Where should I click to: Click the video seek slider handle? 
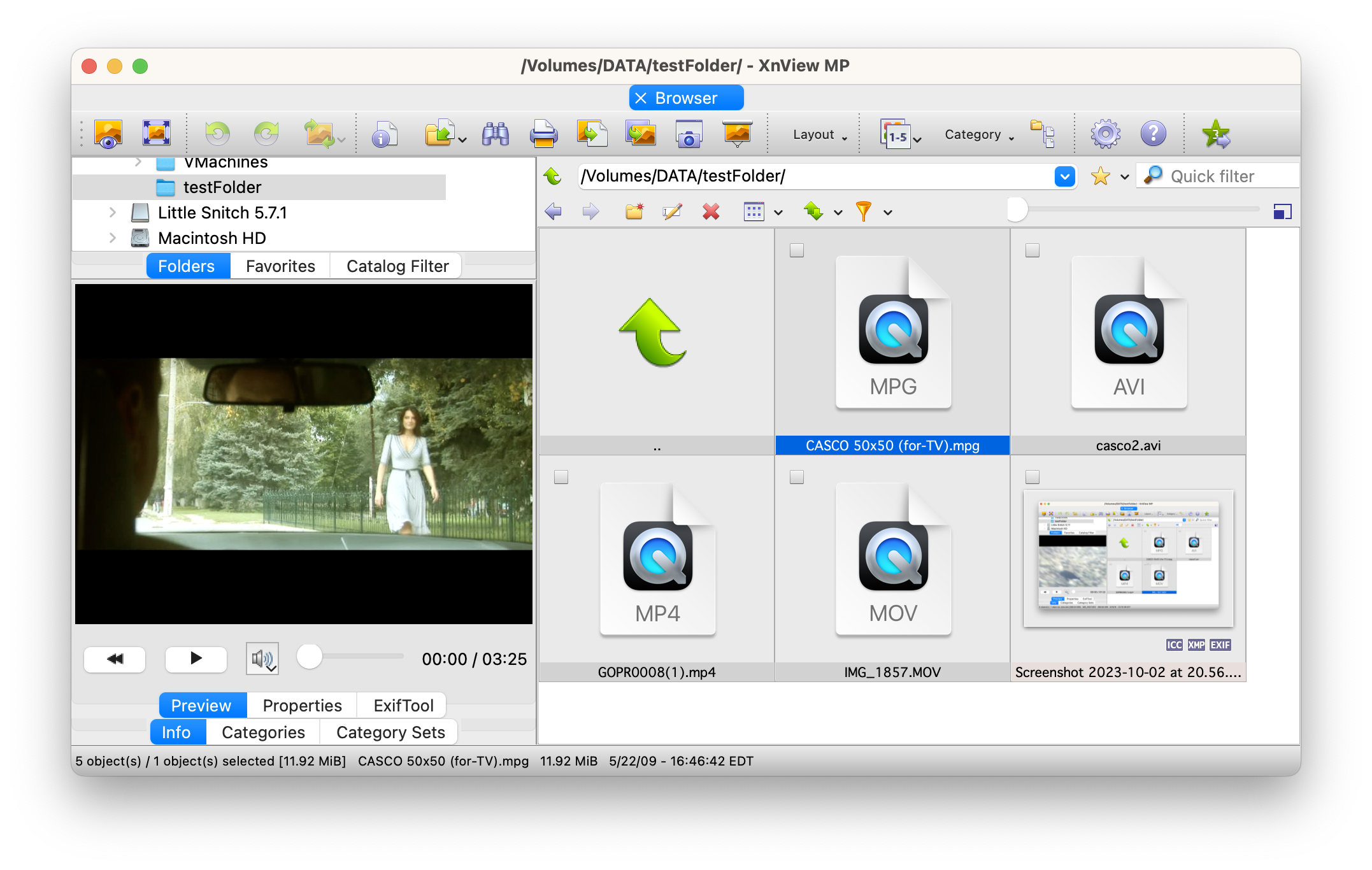(x=310, y=657)
